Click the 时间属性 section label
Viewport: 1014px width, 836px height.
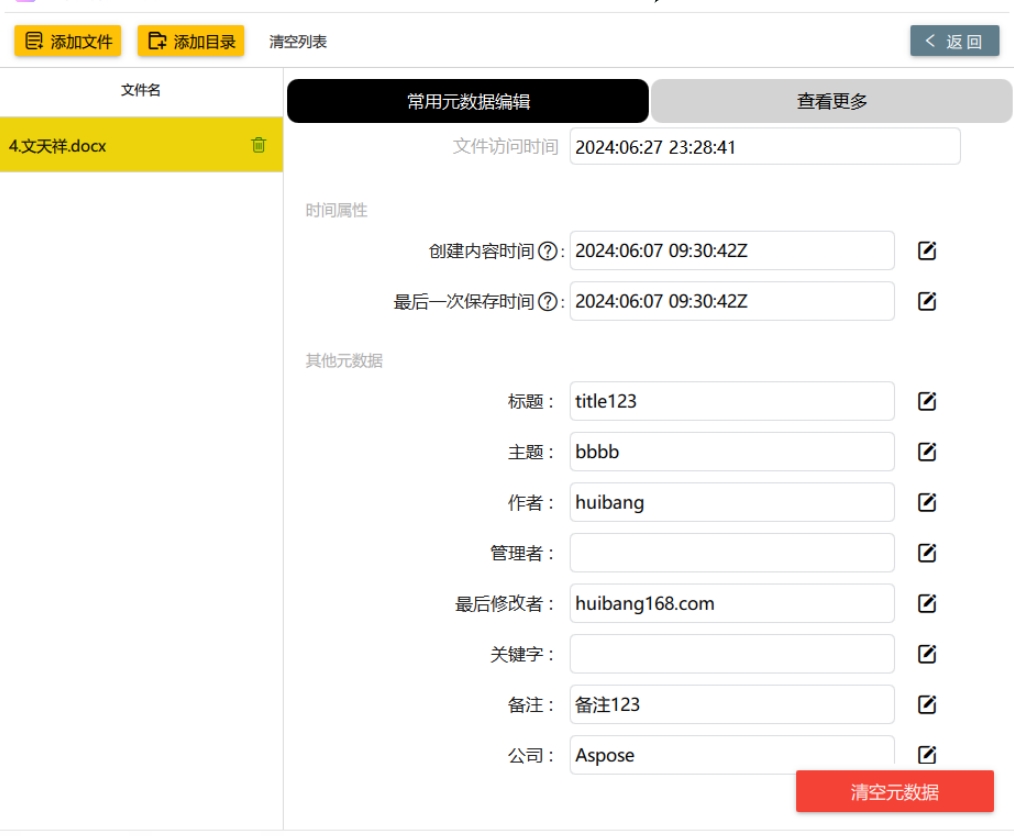(x=336, y=210)
